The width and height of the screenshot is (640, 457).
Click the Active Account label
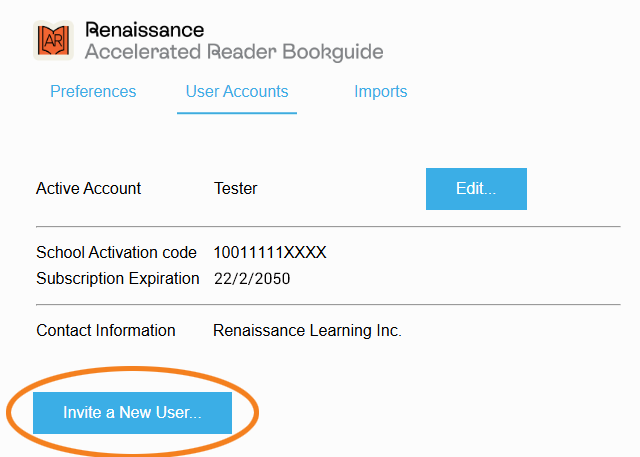click(89, 188)
